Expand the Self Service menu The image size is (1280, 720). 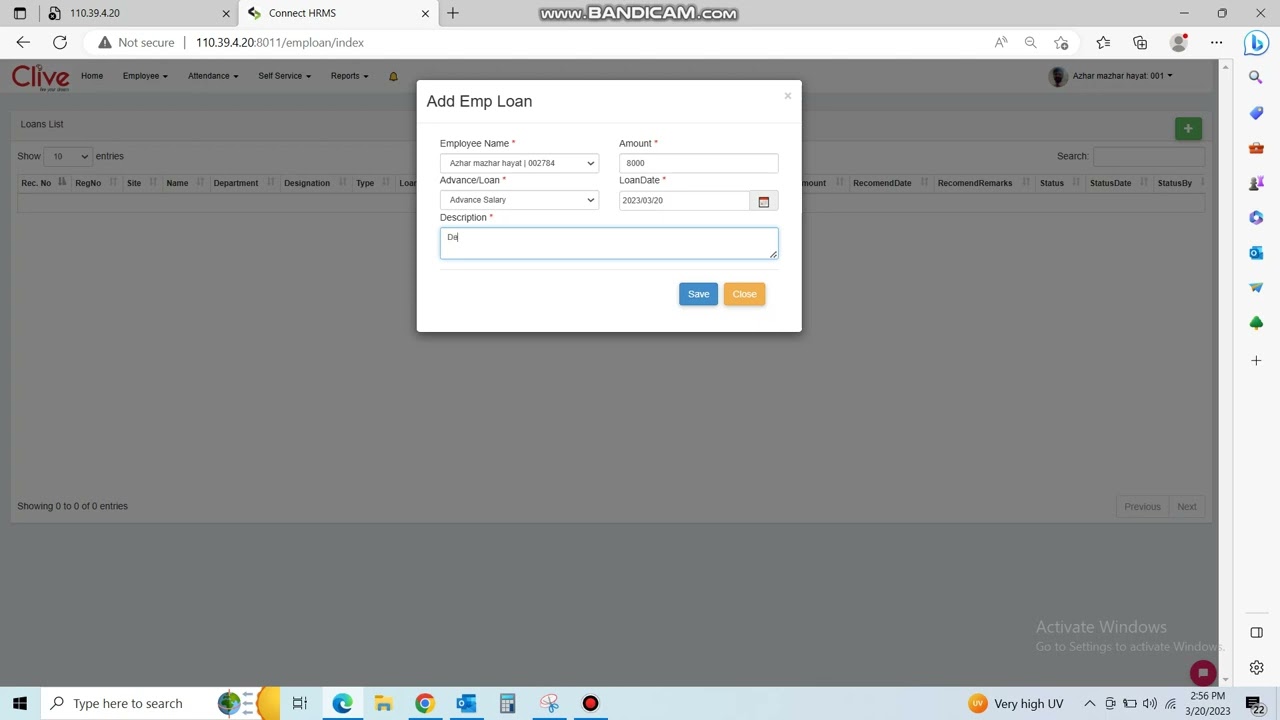click(284, 76)
